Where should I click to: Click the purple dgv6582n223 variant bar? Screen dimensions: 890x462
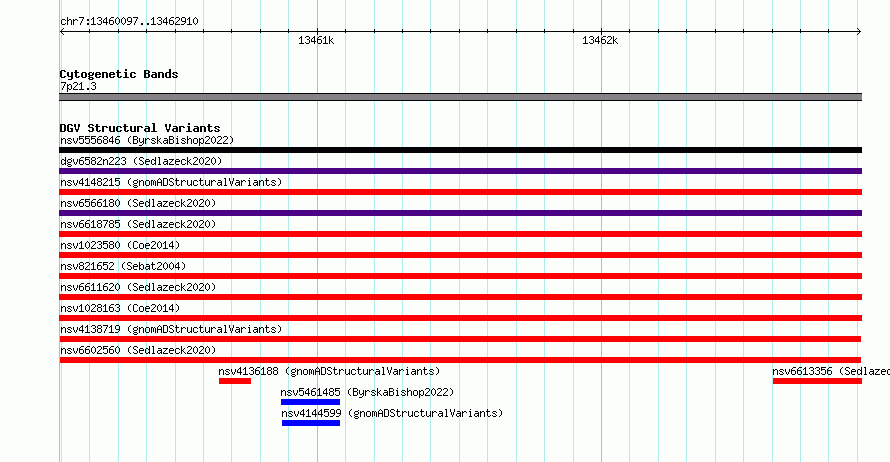point(460,171)
